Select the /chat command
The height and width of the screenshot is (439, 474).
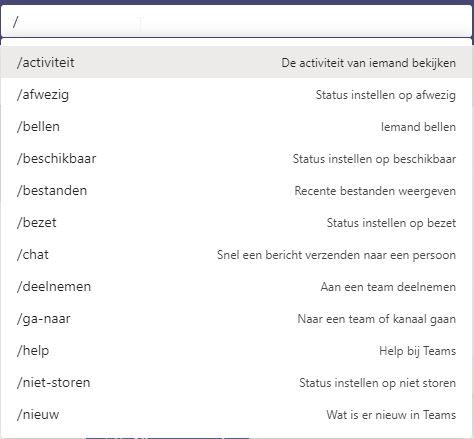tap(237, 254)
